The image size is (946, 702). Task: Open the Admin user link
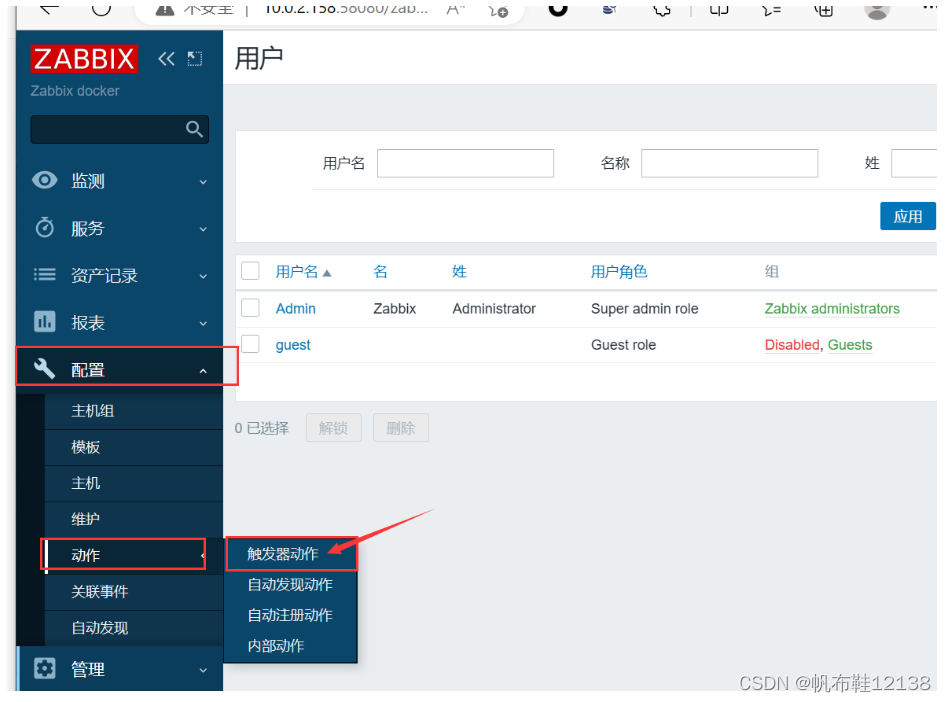[296, 309]
